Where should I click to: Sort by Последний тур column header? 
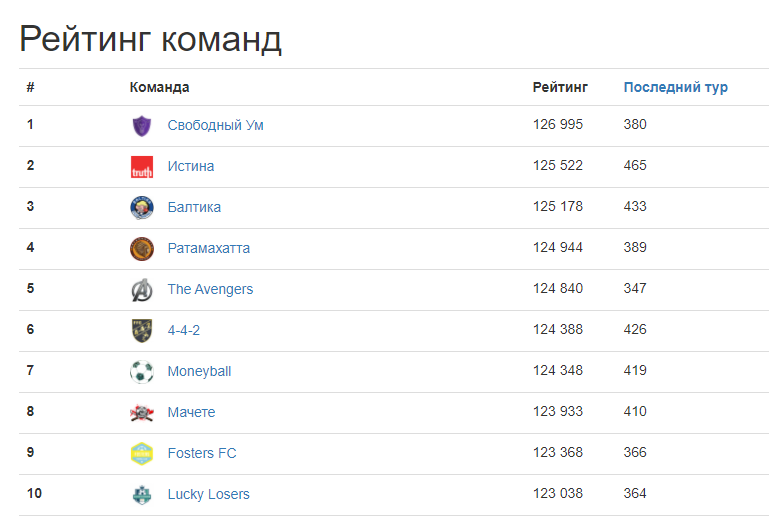coord(675,87)
